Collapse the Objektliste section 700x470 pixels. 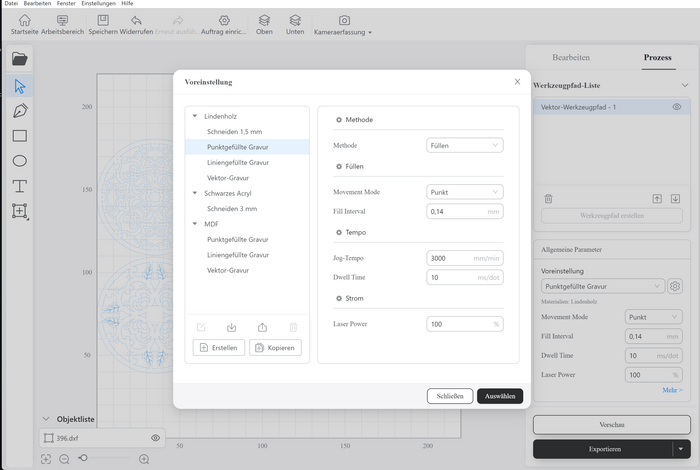point(46,419)
